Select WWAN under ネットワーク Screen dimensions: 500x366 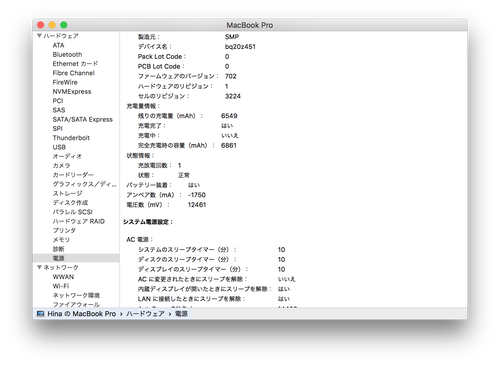click(x=63, y=277)
